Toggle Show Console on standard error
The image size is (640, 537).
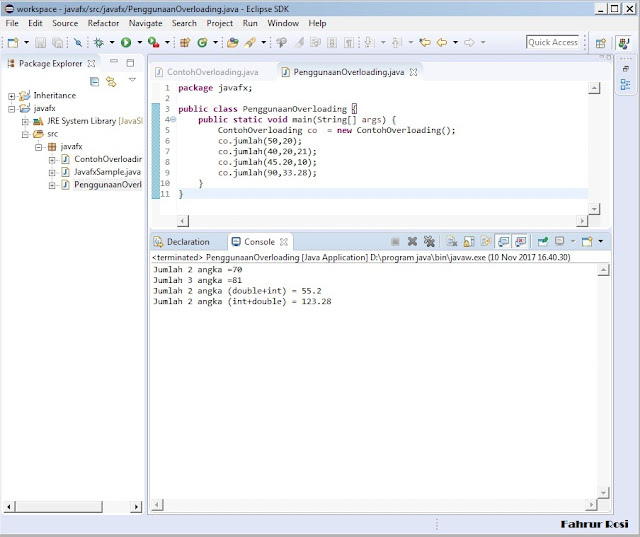[520, 242]
